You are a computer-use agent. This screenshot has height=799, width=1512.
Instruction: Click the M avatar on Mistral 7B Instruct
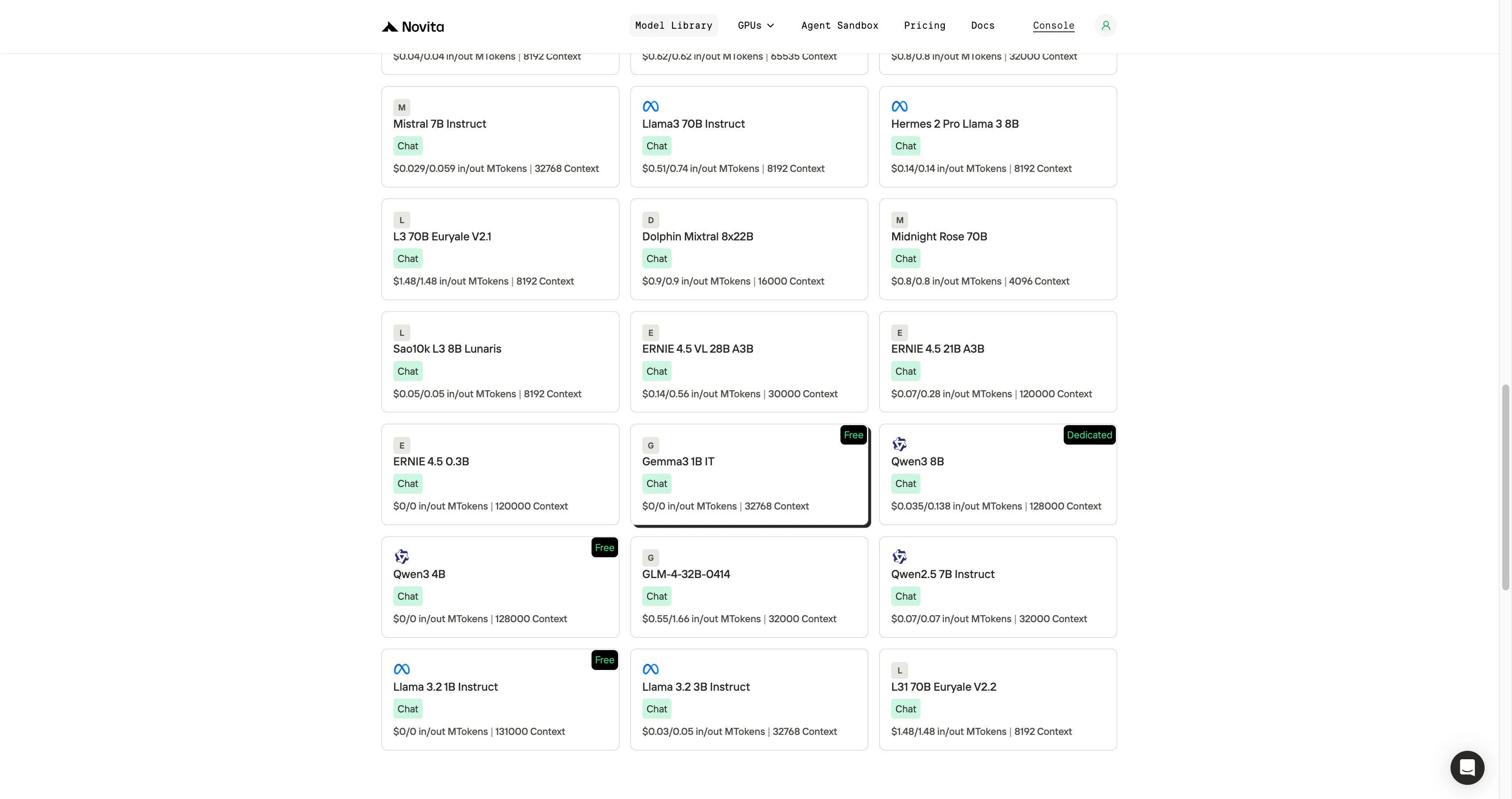point(401,107)
